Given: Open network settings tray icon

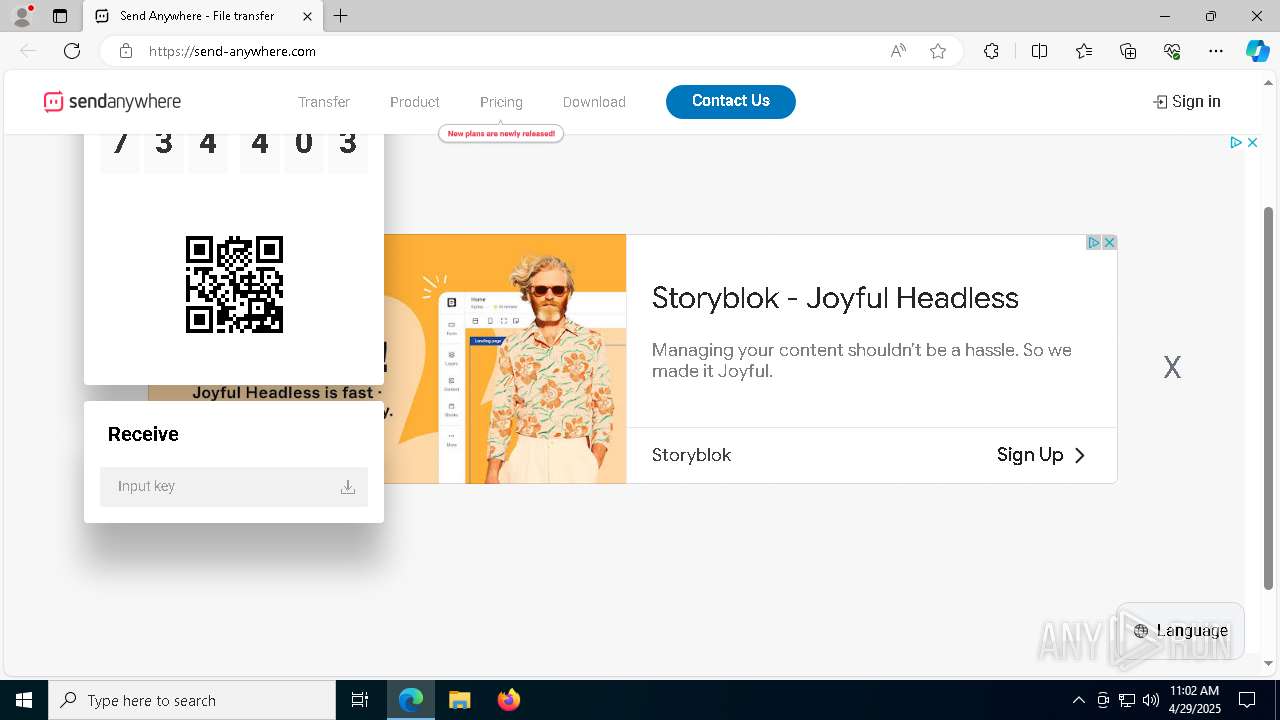Looking at the screenshot, I should [x=1127, y=700].
